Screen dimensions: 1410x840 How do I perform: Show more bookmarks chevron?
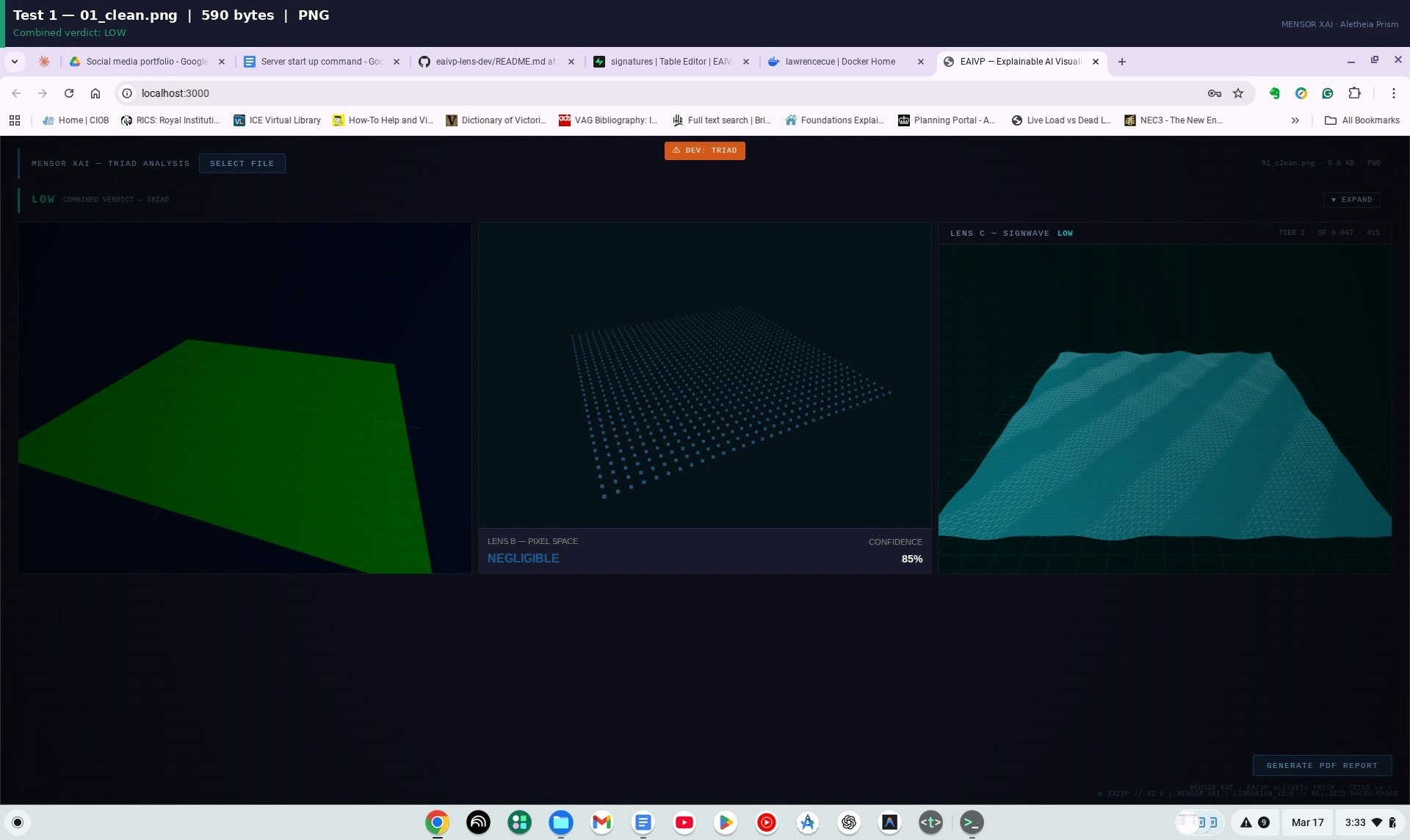[1295, 120]
